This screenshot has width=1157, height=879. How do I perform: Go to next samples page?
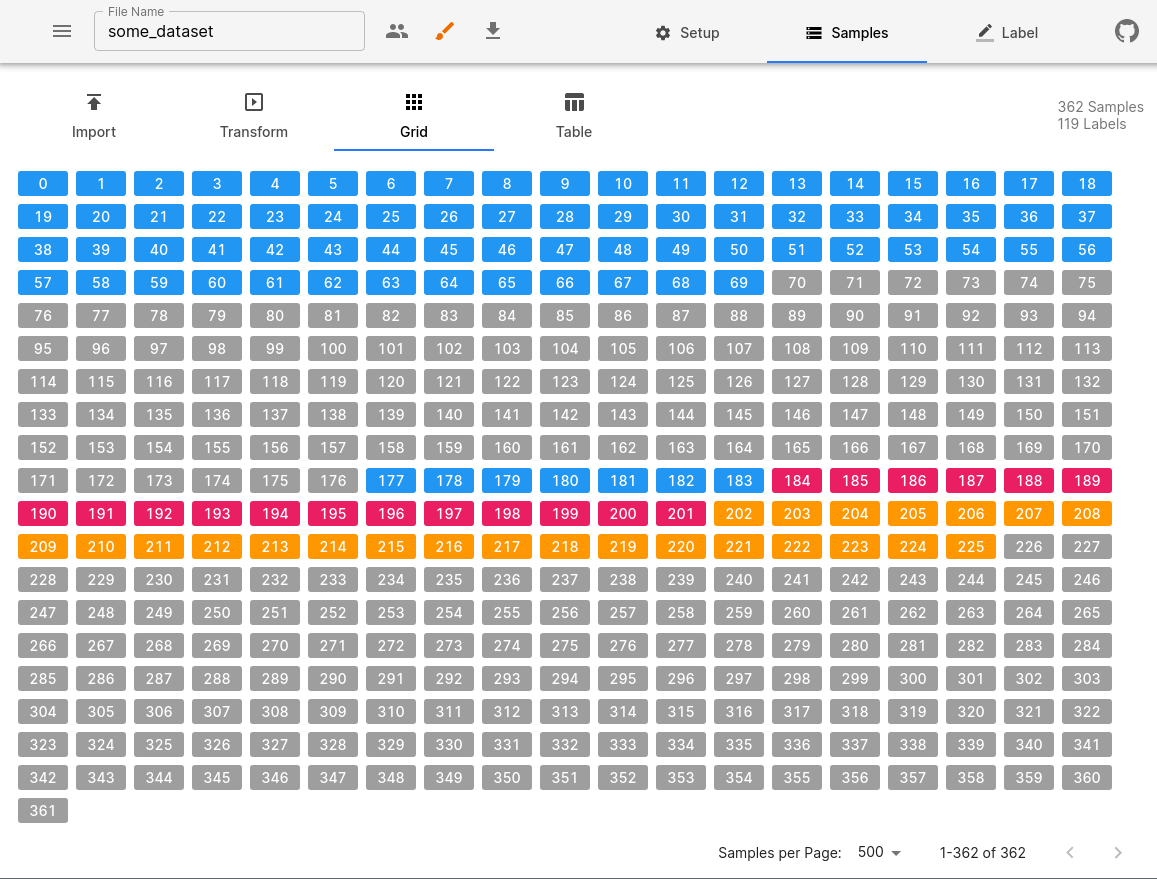click(x=1118, y=853)
